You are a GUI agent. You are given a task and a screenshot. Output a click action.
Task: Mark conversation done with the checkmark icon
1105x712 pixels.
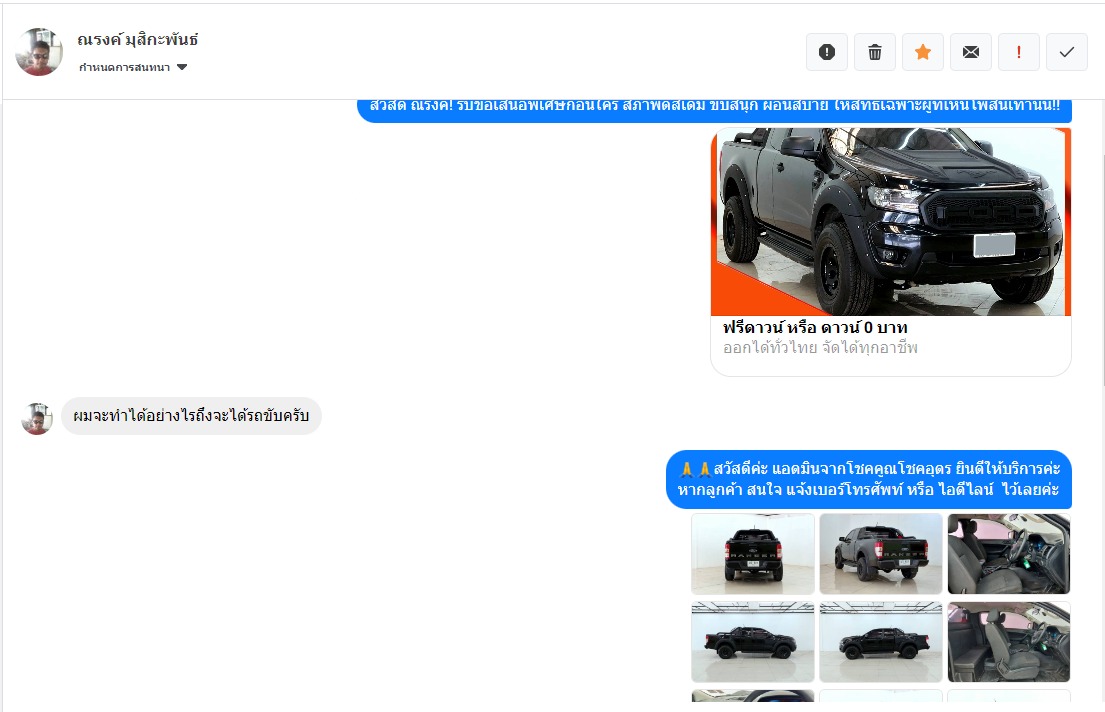tap(1066, 52)
